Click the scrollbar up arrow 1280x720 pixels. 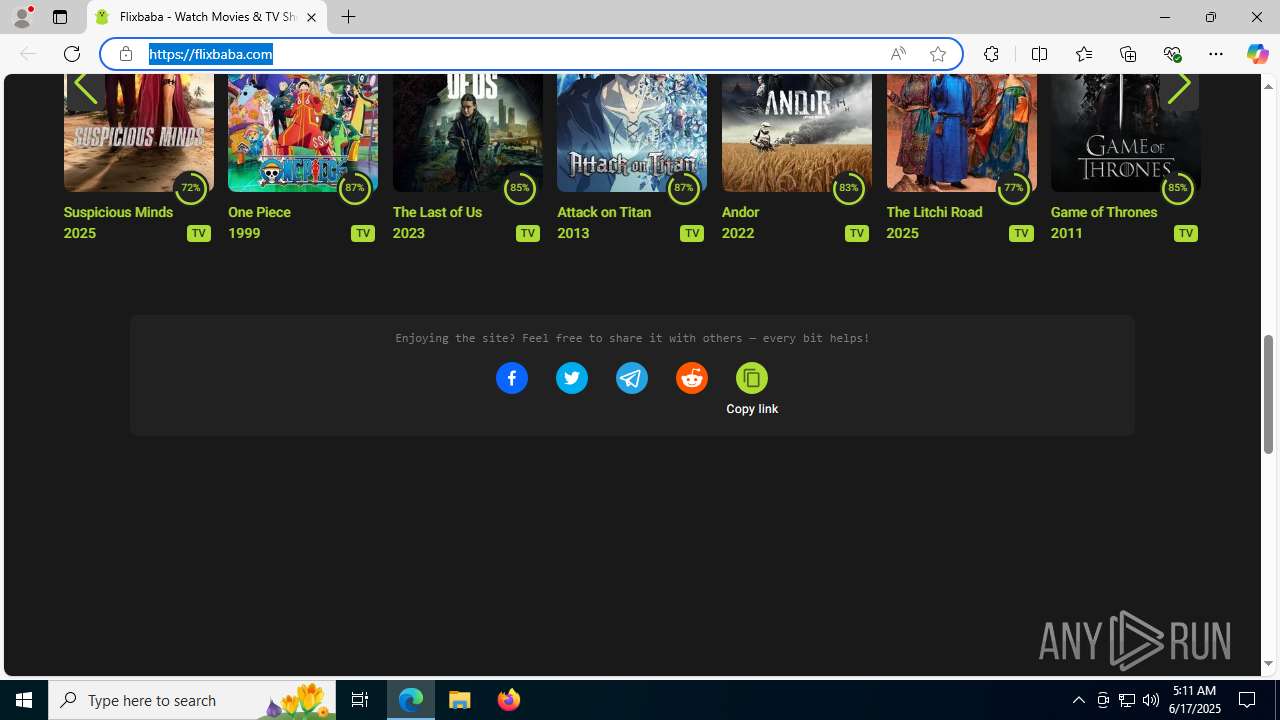tap(1268, 86)
